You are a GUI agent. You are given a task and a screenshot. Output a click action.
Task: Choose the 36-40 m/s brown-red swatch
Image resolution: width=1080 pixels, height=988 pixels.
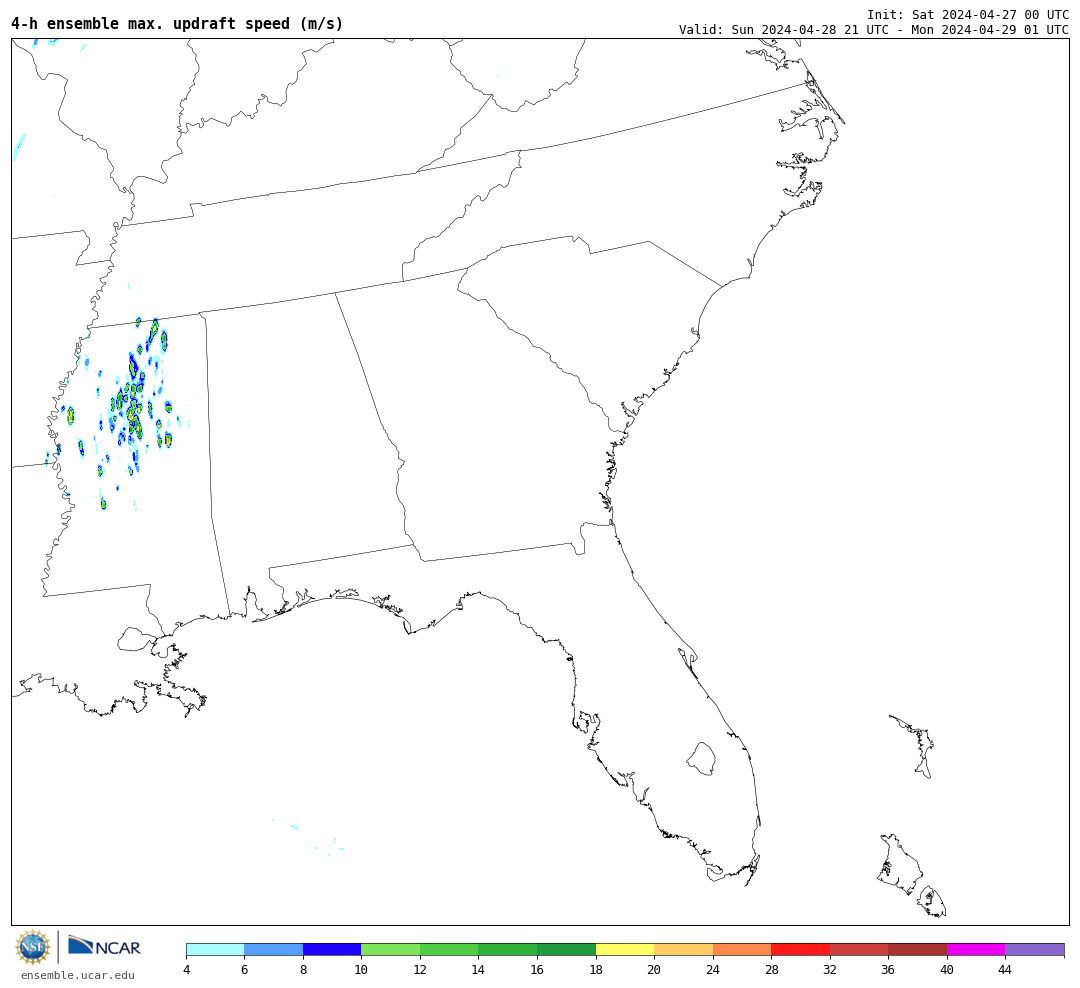pos(917,949)
